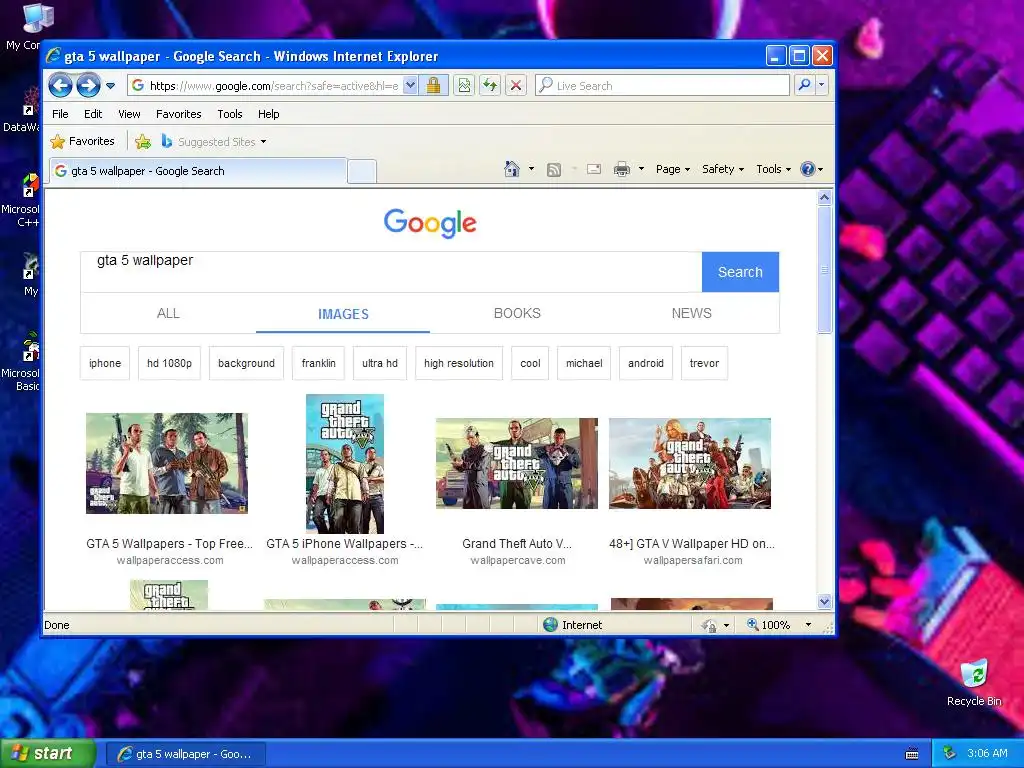Image resolution: width=1024 pixels, height=768 pixels.
Task: Click the Live Search input box
Action: coord(662,86)
